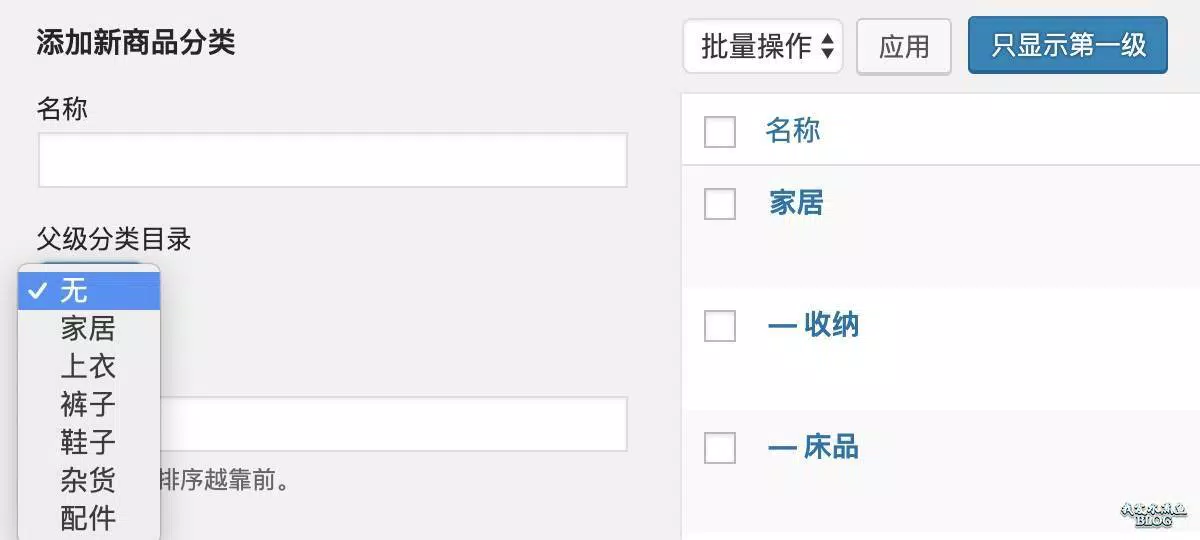
Task: Pick 裤子 in parent category list
Action: coord(89,405)
